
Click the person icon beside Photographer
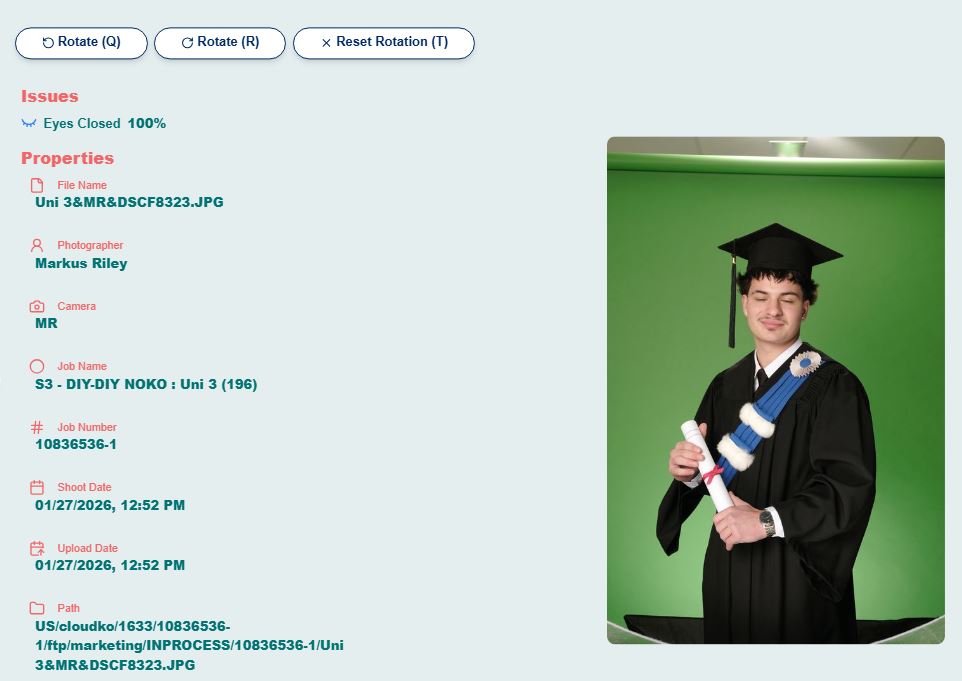[37, 245]
